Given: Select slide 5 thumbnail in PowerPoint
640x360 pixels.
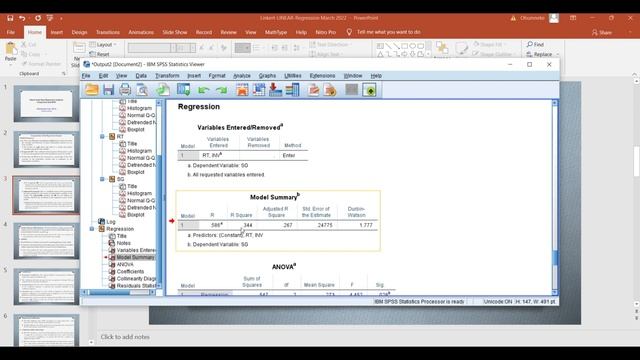Looking at the screenshot, I should click(47, 287).
